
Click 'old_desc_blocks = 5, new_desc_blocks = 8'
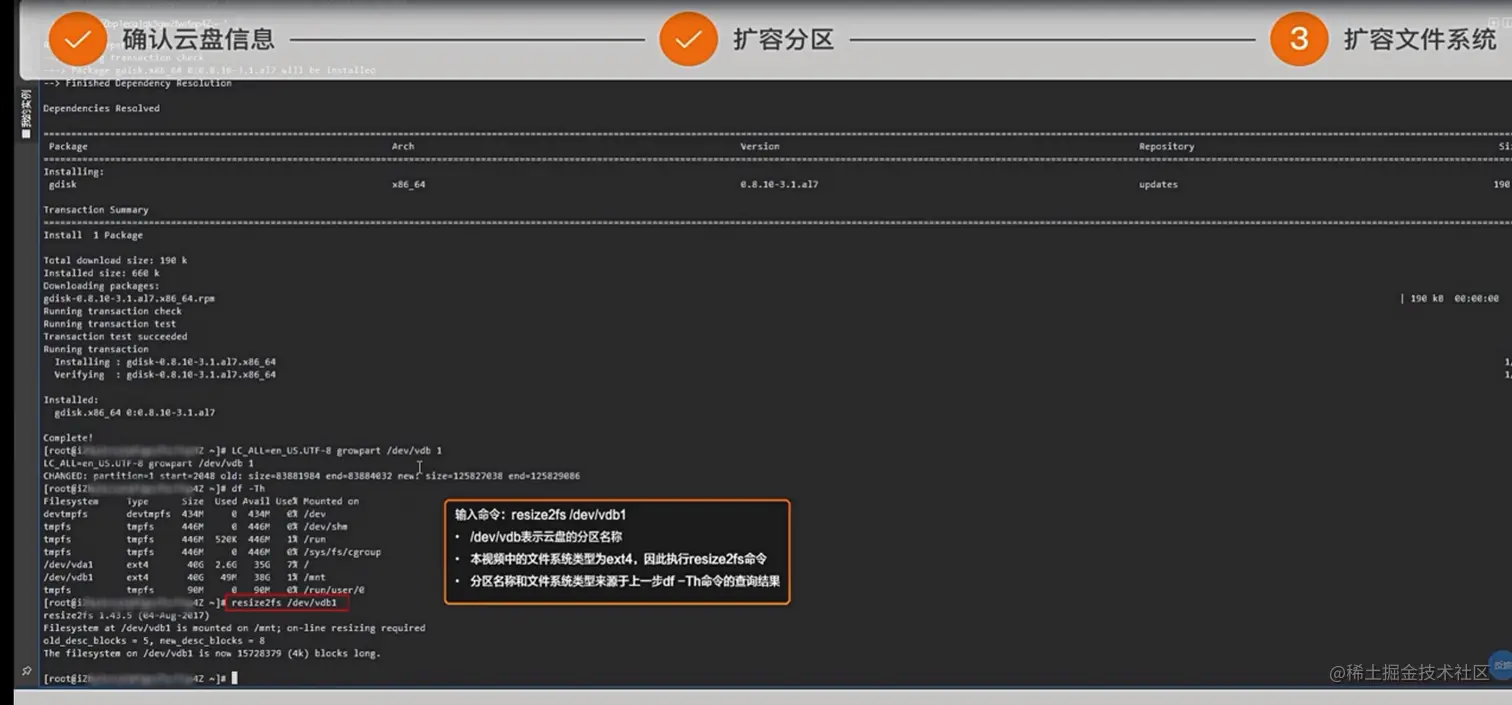pos(154,641)
